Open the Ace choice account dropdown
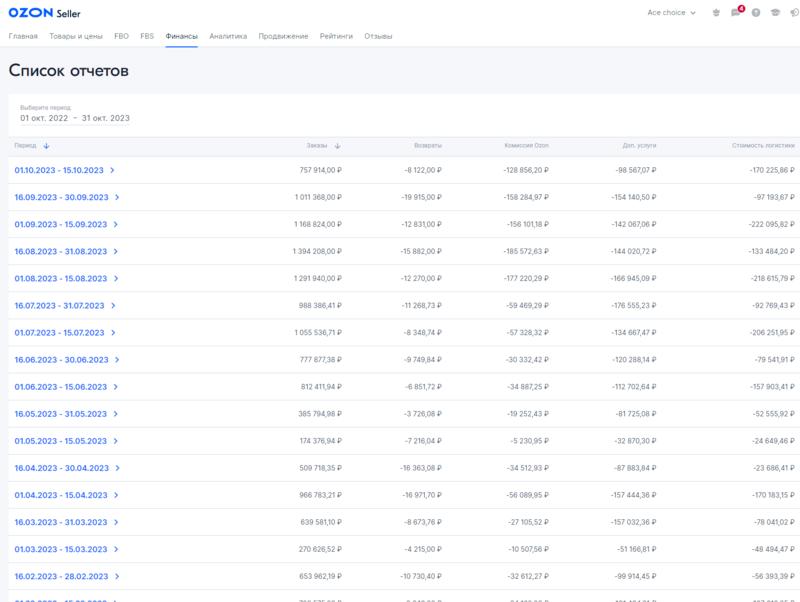The width and height of the screenshot is (800, 602). pyautogui.click(x=671, y=13)
